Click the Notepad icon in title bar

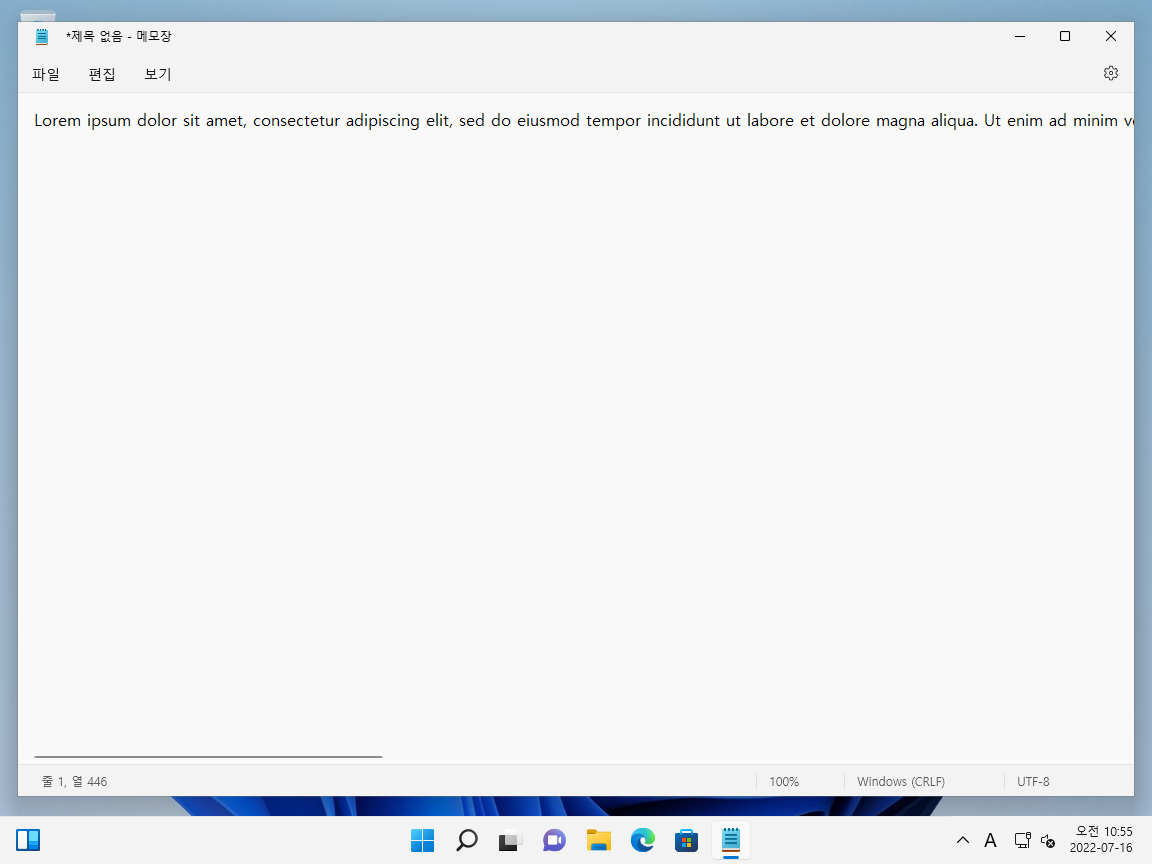42,36
